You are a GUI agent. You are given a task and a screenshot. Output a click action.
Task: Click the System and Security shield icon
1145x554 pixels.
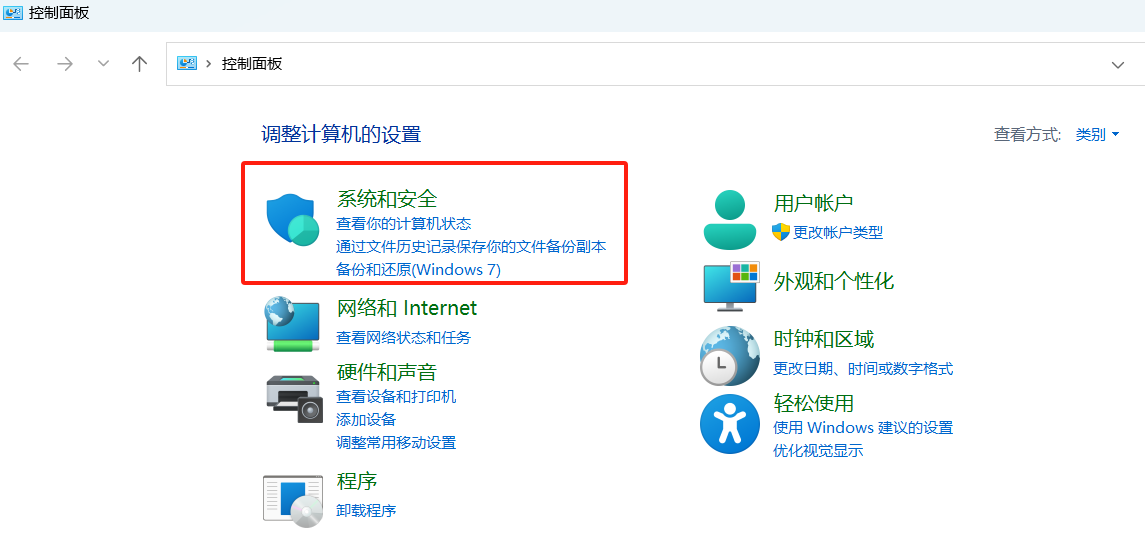292,219
